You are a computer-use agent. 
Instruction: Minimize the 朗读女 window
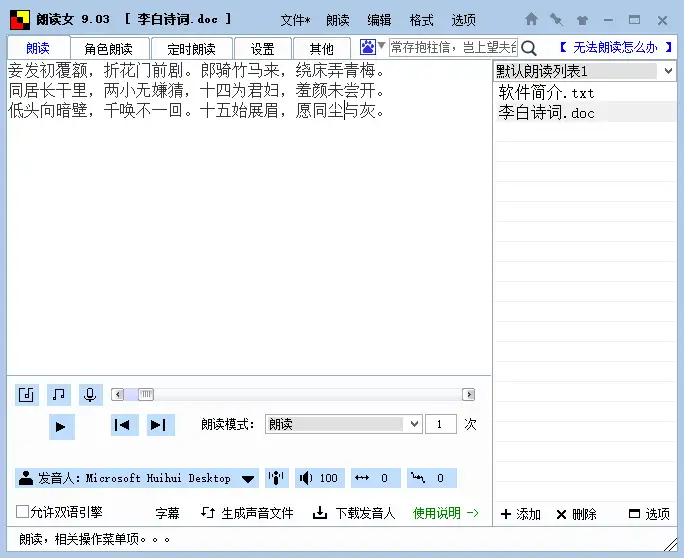tap(609, 20)
